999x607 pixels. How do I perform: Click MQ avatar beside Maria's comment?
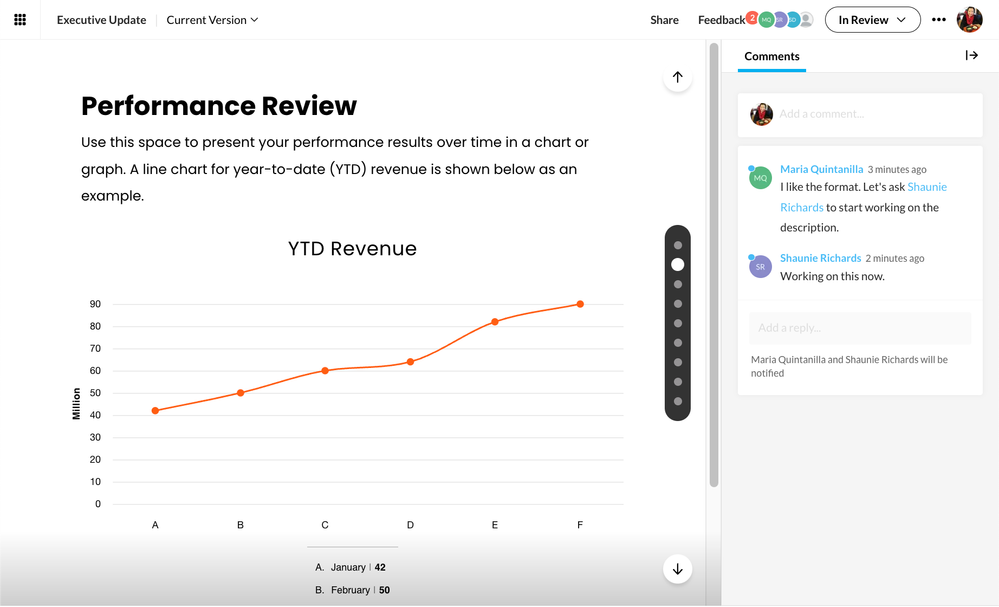coord(760,178)
